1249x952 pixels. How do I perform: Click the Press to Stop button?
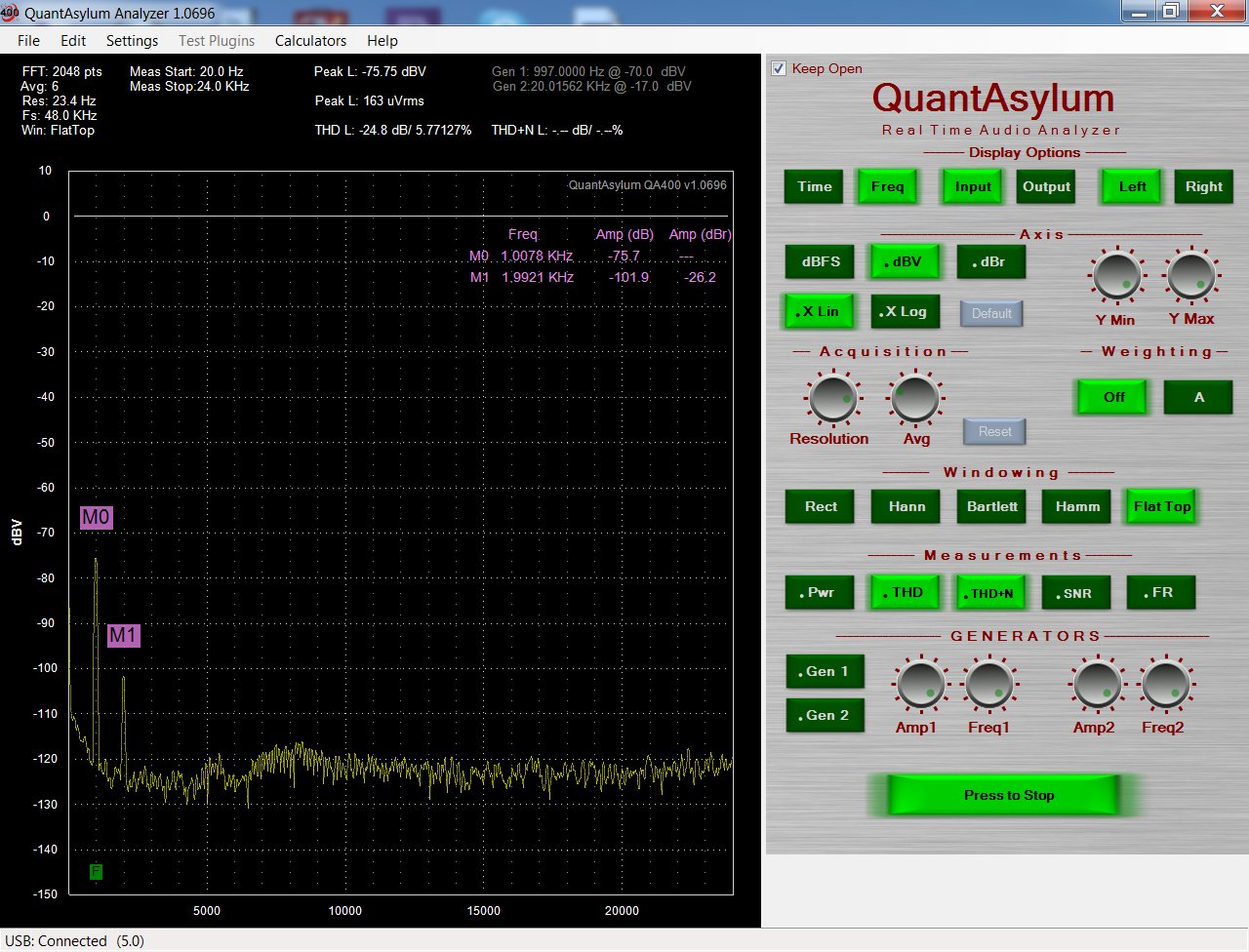[x=1003, y=795]
